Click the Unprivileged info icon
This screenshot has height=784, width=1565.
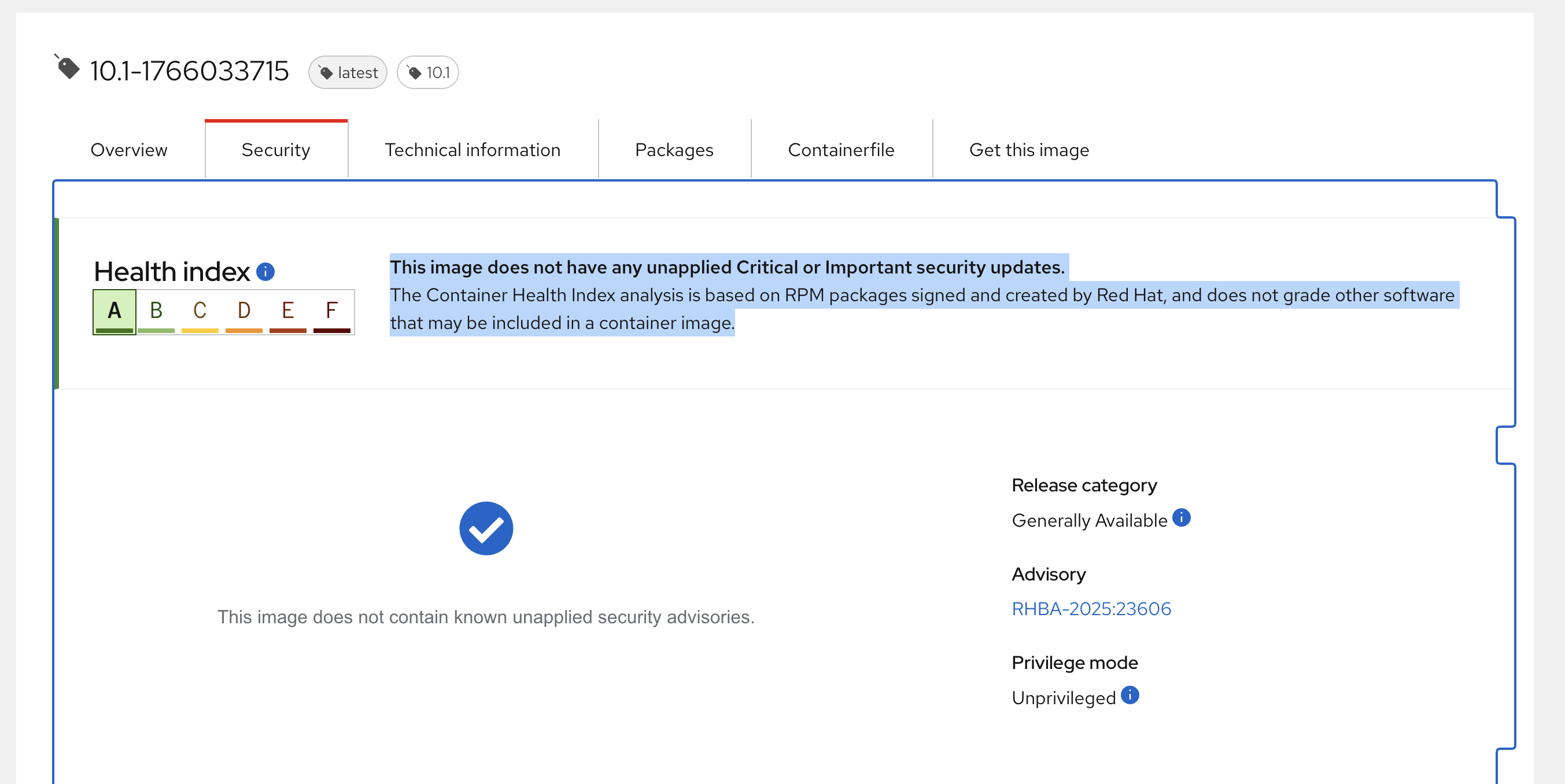(1130, 695)
